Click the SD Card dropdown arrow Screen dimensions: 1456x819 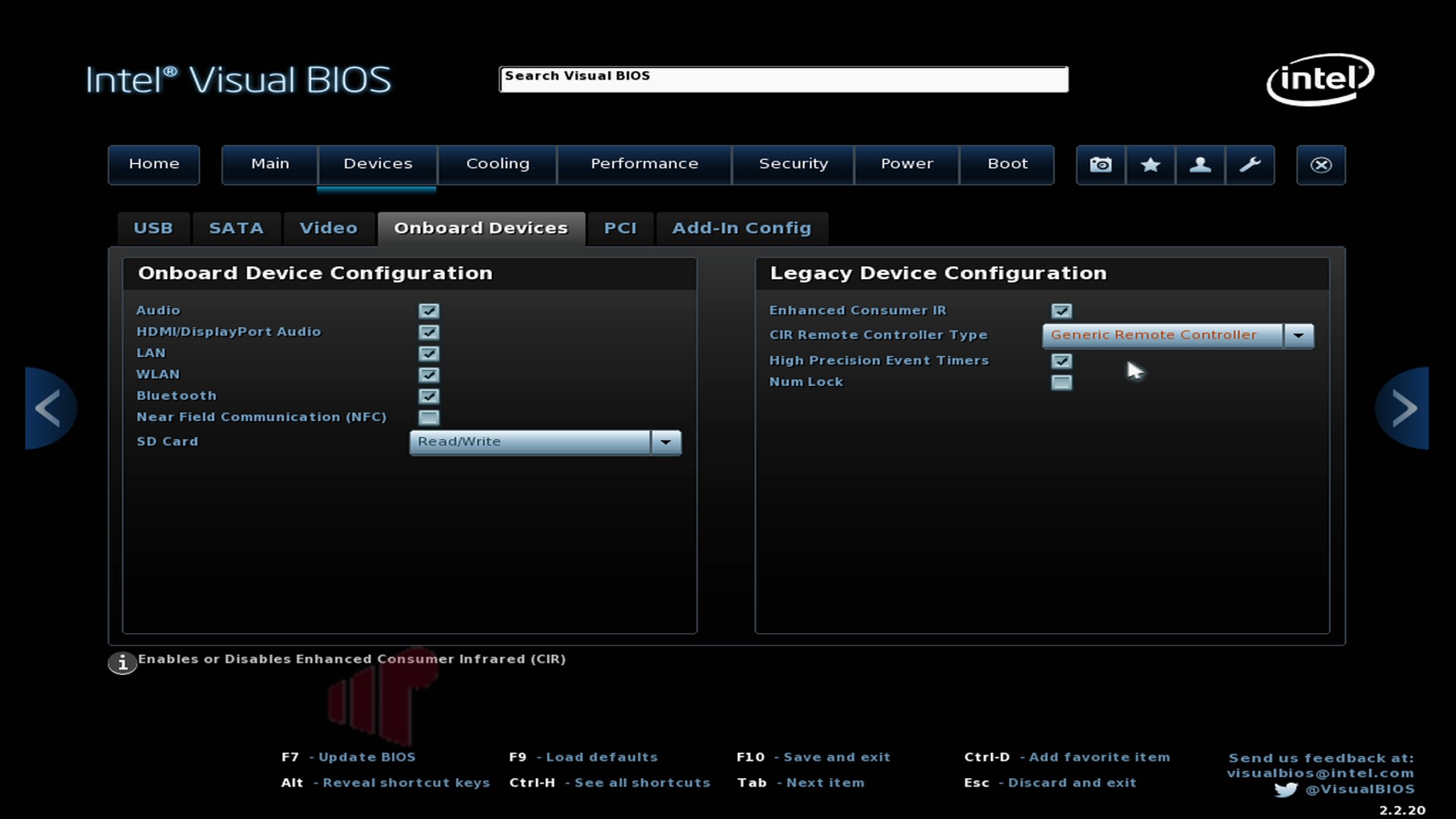(666, 442)
